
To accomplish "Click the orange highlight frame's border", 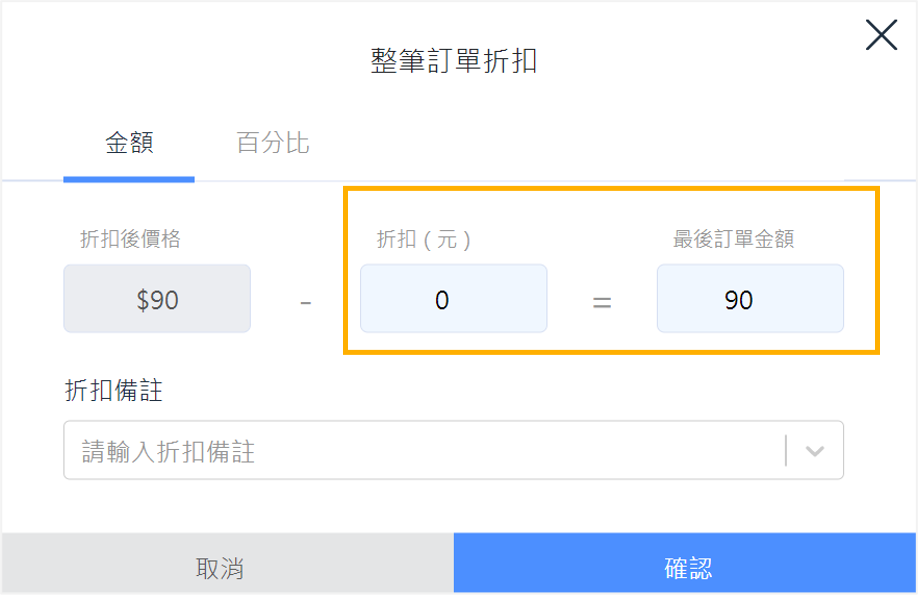I will click(611, 189).
